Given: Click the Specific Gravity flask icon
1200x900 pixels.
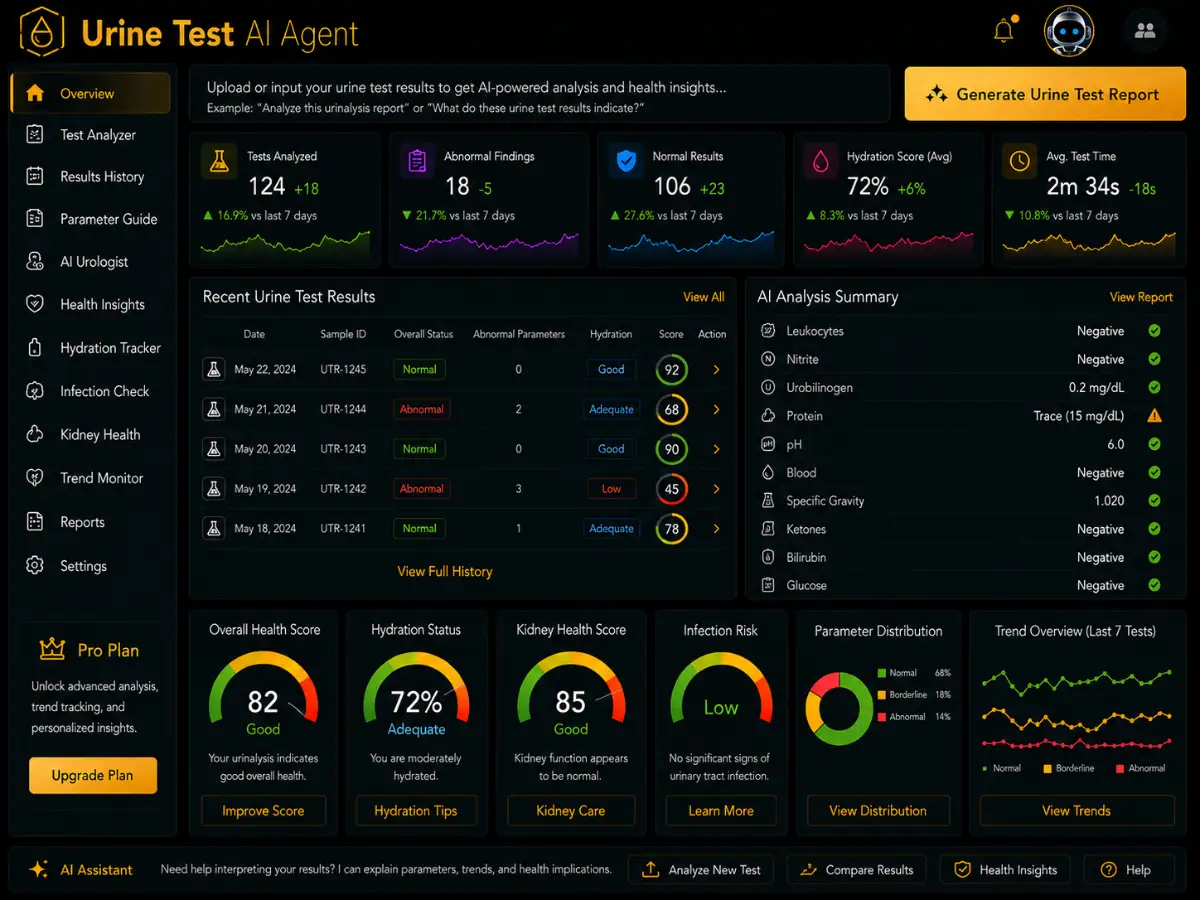Looking at the screenshot, I should [x=768, y=501].
